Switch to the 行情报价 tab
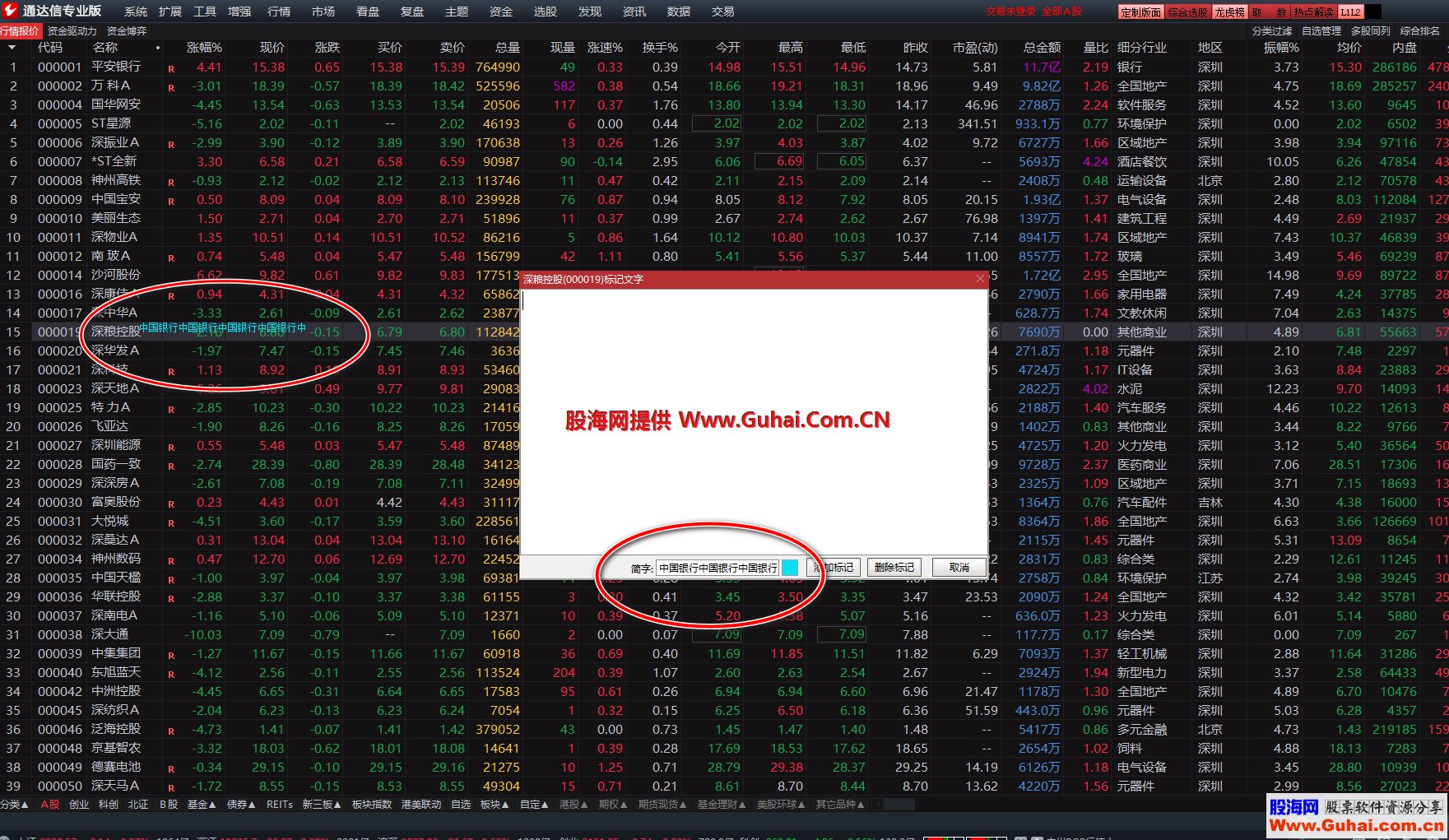Viewport: 1449px width, 840px height. [x=20, y=30]
